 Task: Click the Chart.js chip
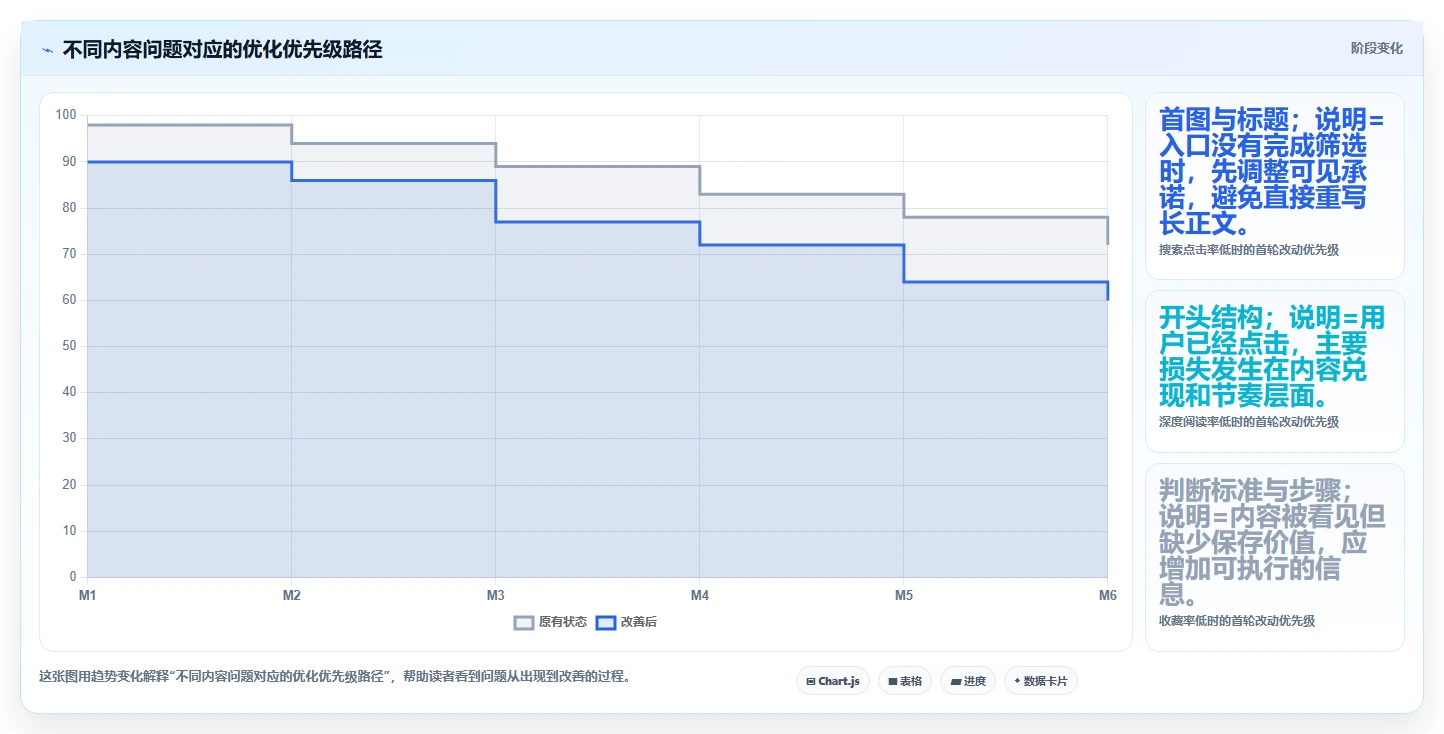pos(833,681)
